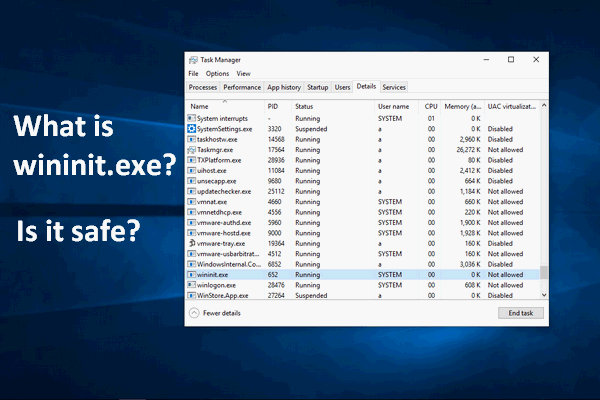Click the Task Manager title bar icon
The width and height of the screenshot is (600, 400).
[193, 60]
